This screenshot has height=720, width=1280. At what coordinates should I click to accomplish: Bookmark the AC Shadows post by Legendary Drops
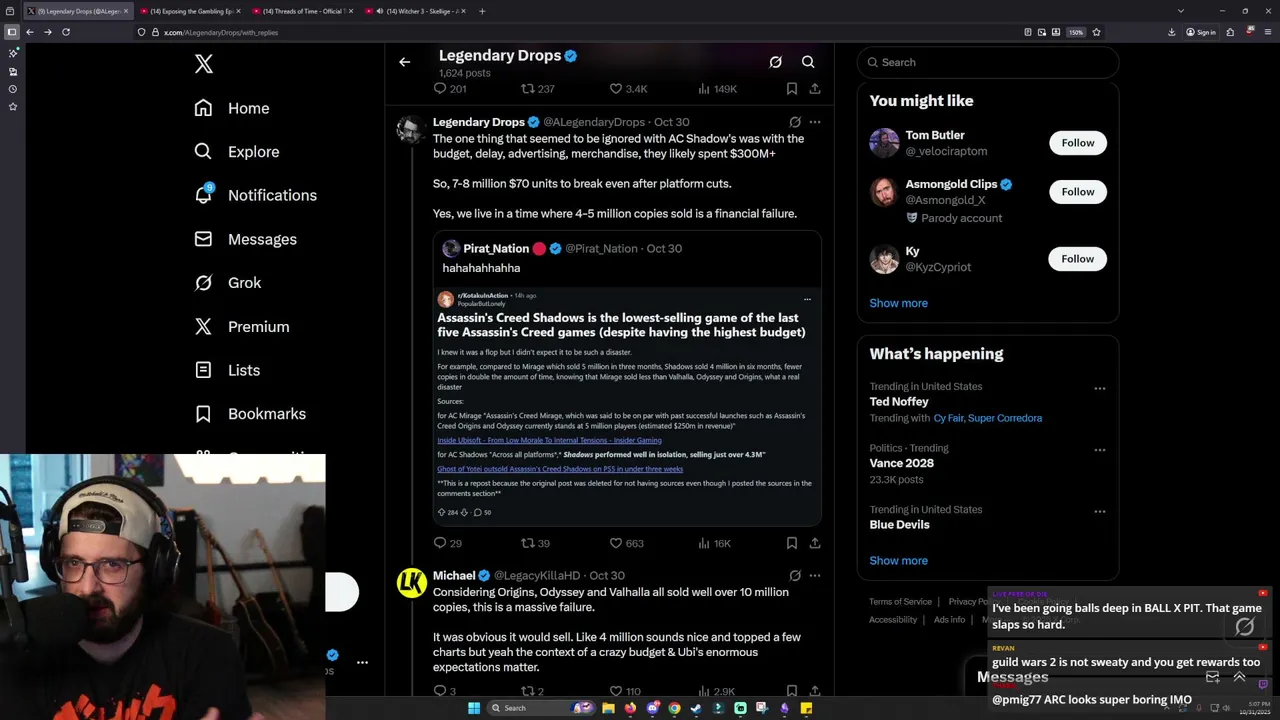point(791,543)
